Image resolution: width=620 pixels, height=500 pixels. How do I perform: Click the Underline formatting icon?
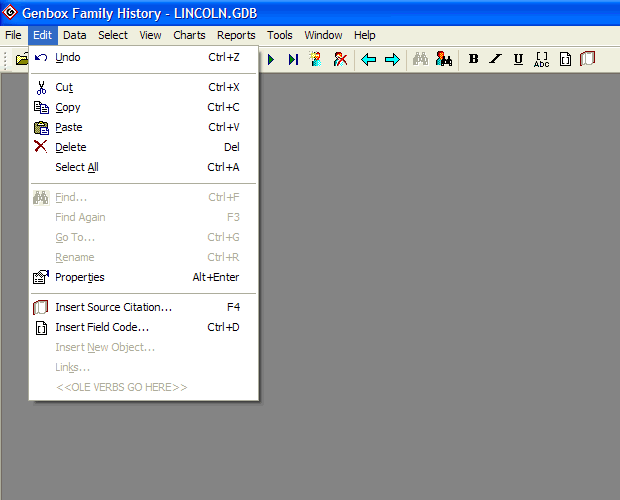coord(518,59)
